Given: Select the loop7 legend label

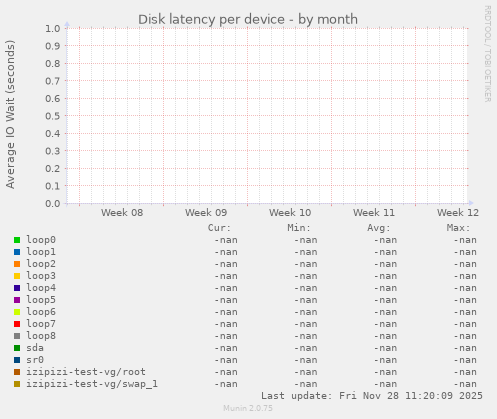Looking at the screenshot, I should [41, 324].
